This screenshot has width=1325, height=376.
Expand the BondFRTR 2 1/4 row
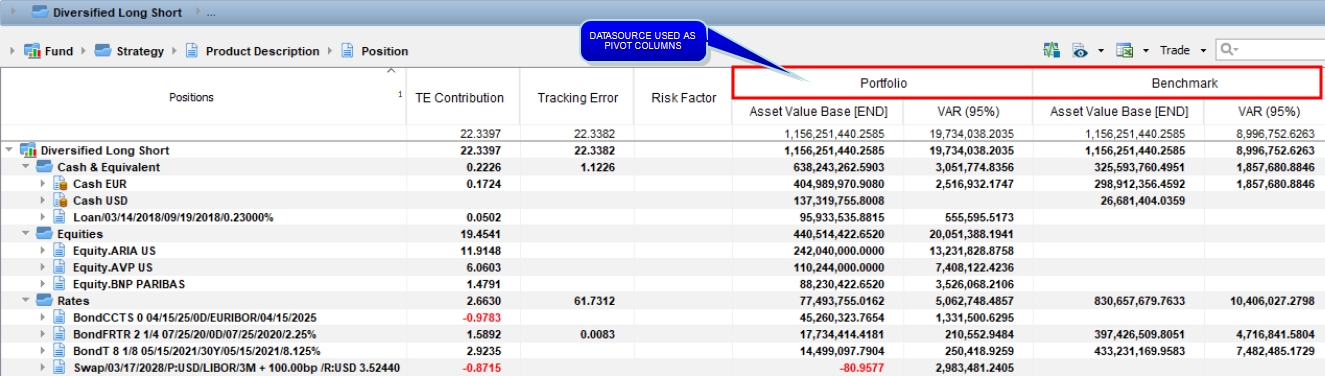pyautogui.click(x=43, y=333)
